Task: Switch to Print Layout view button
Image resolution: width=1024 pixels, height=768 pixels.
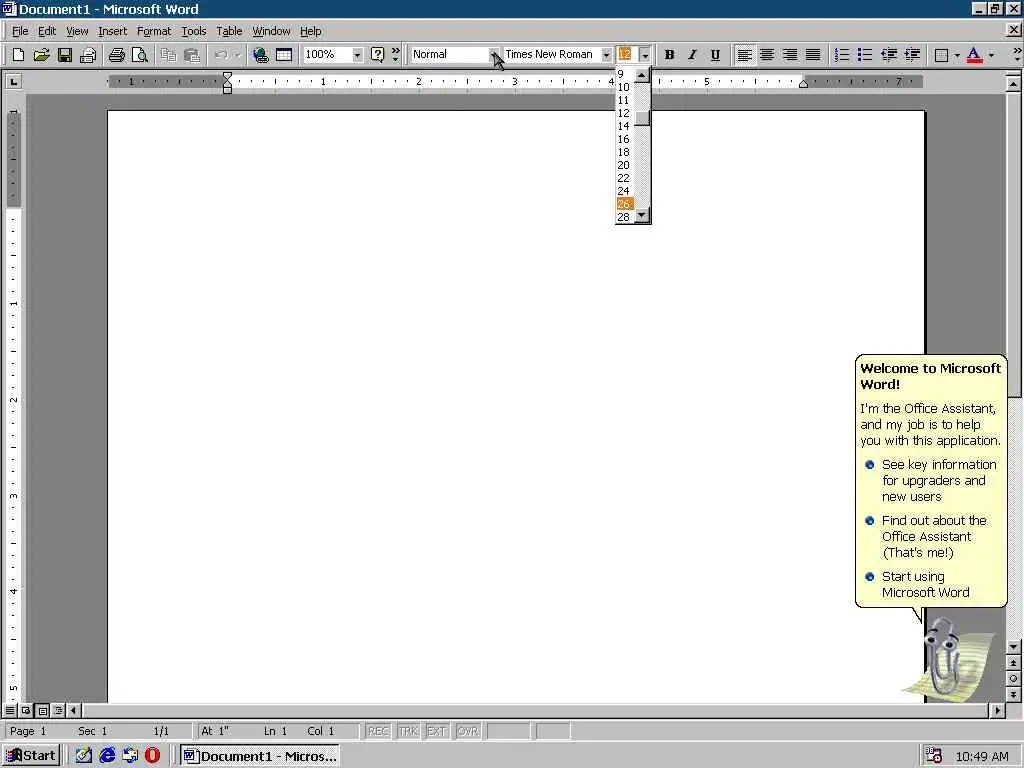Action: click(x=42, y=710)
